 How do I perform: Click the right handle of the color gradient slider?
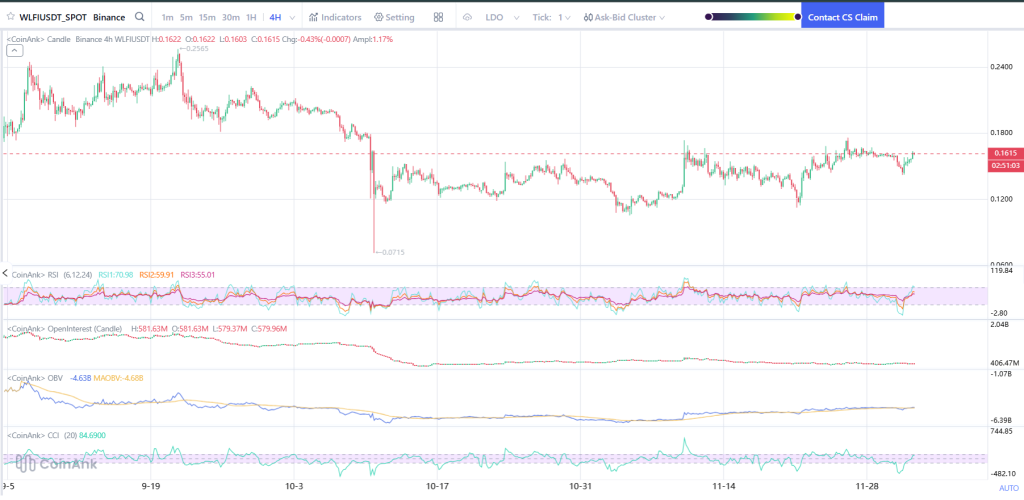tap(796, 17)
